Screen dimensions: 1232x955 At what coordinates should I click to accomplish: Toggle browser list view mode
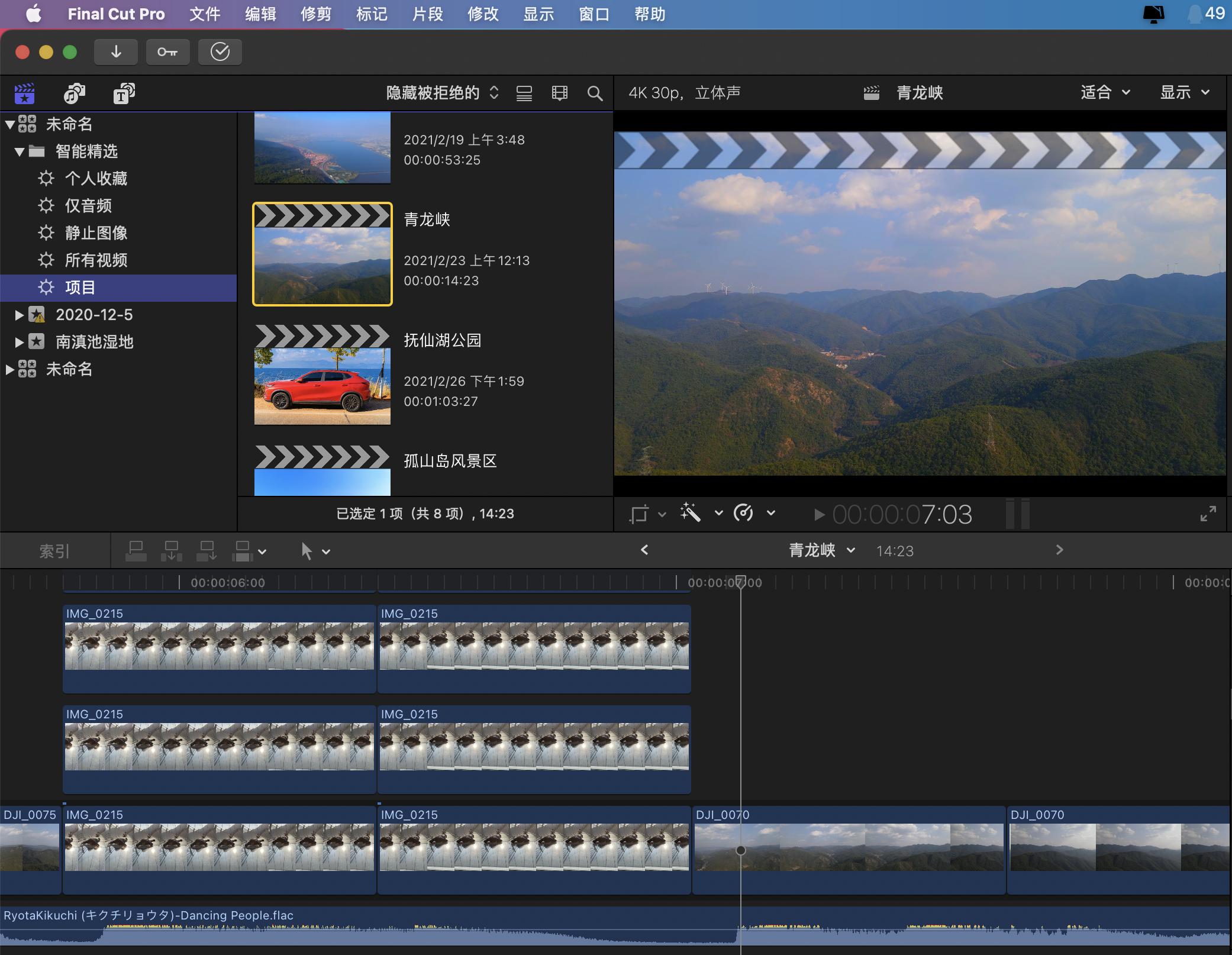click(x=524, y=93)
